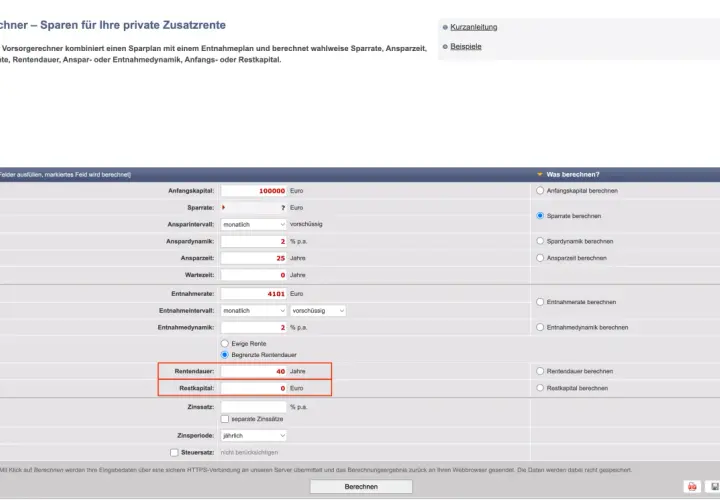Click the floppy disk save icon
Image resolution: width=720 pixels, height=500 pixels.
tap(714, 487)
